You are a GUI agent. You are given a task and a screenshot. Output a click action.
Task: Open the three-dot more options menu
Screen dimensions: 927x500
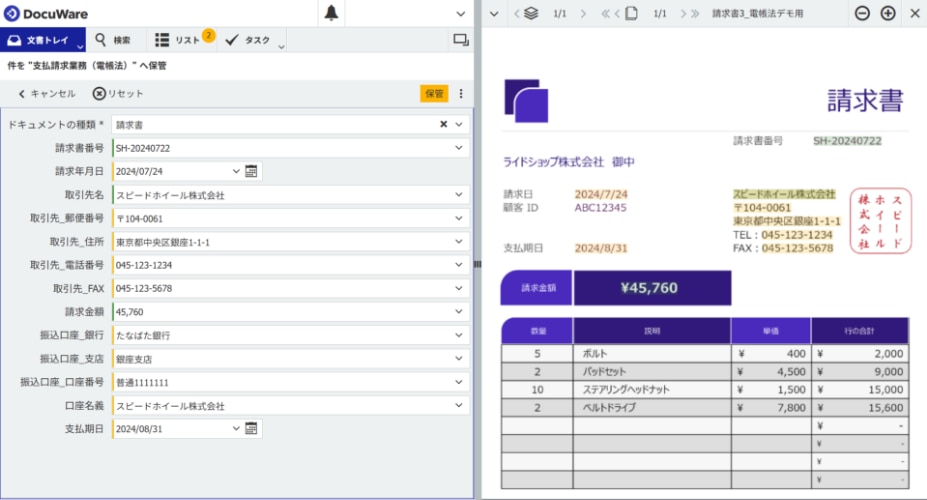pos(461,94)
